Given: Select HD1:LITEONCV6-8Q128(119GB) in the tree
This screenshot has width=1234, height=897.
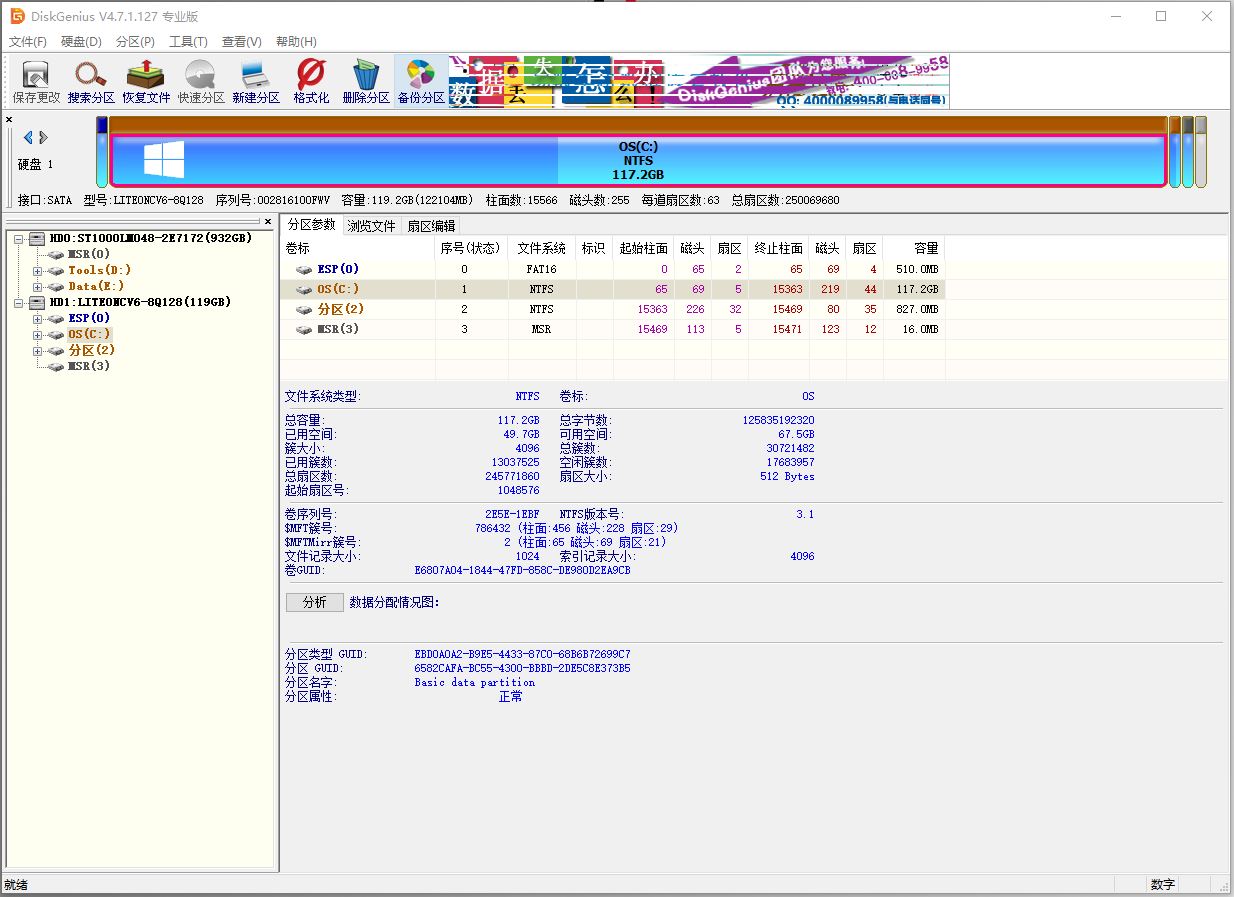Looking at the screenshot, I should tap(140, 302).
